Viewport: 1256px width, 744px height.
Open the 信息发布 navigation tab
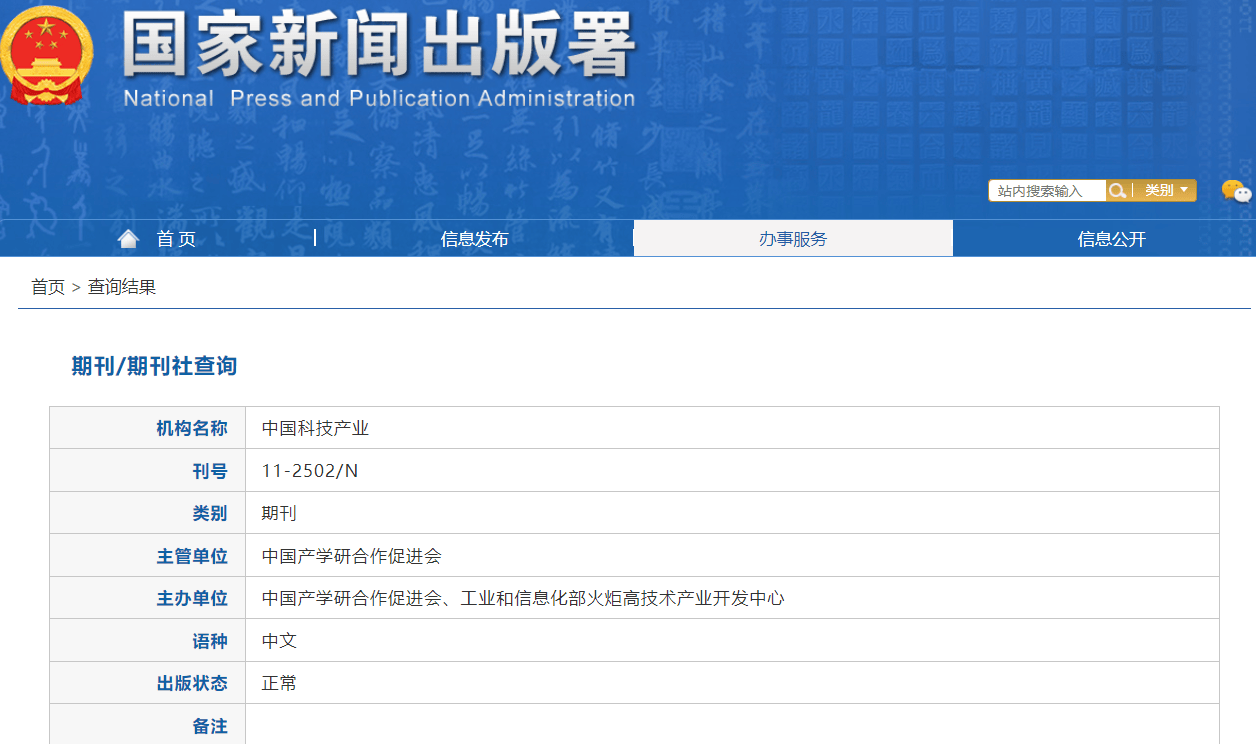[x=475, y=238]
